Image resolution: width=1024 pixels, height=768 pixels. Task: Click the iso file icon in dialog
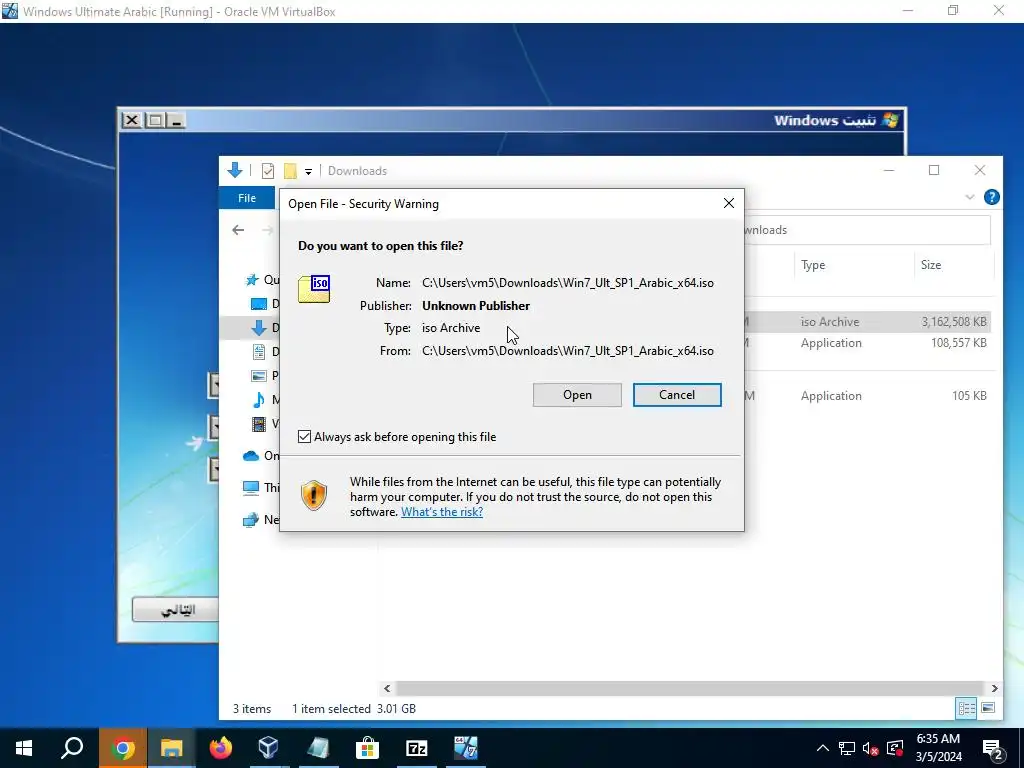(x=314, y=289)
